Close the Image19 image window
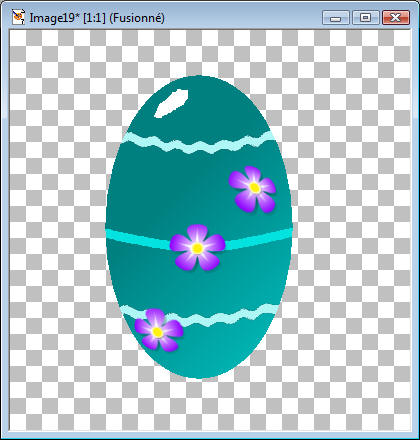420x440 pixels. tap(396, 17)
